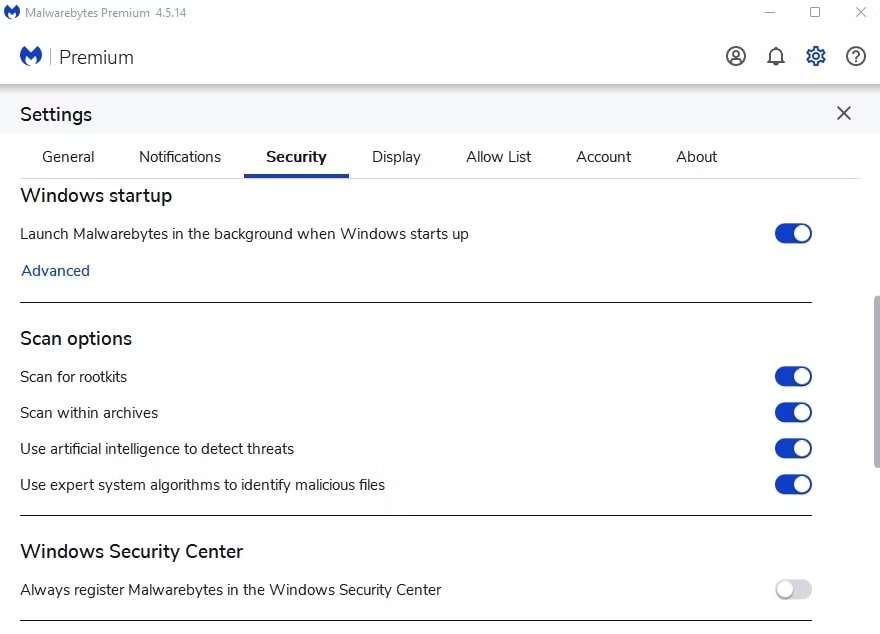
Task: Enable Windows Security Center registration toggle
Action: (793, 590)
